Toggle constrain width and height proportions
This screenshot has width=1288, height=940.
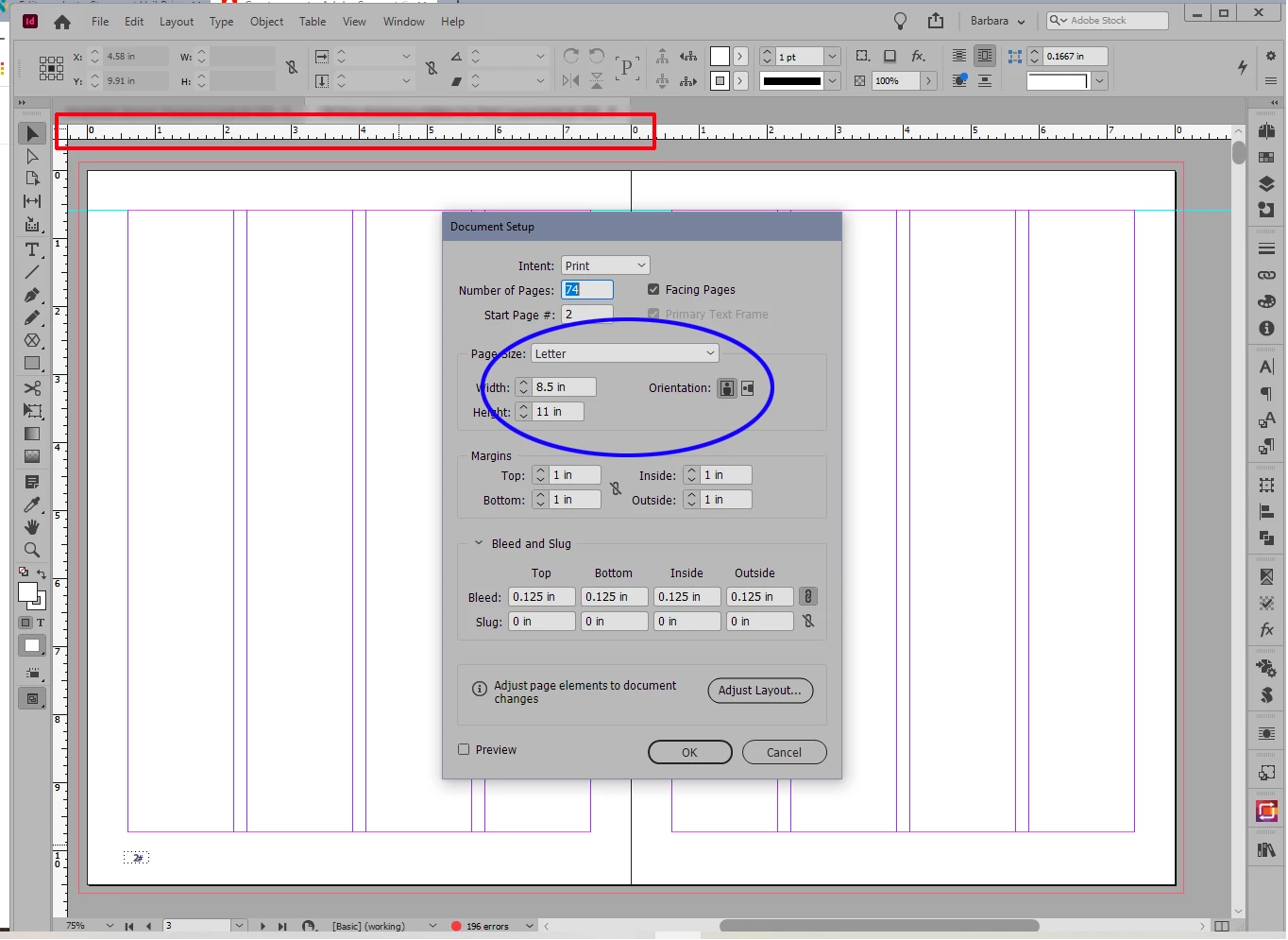tap(292, 68)
